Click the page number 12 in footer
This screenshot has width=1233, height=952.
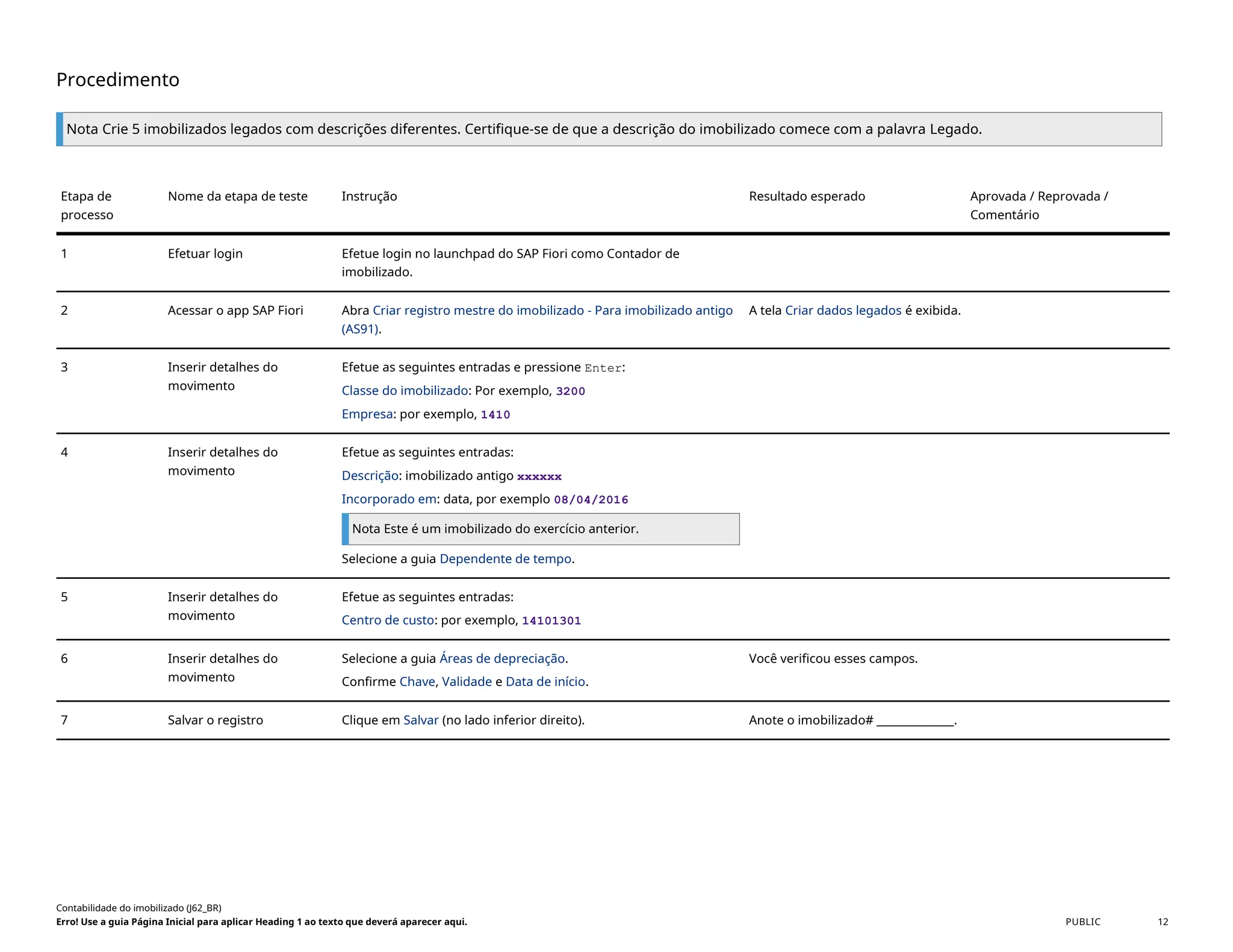pos(1162,921)
